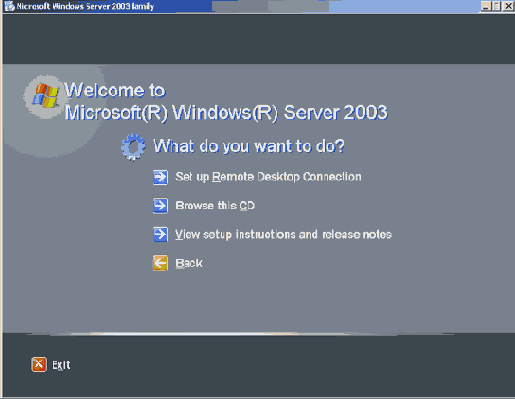Minimize the Windows Server 2003 family window
Viewport: 515px width, 399px height.
coord(486,6)
